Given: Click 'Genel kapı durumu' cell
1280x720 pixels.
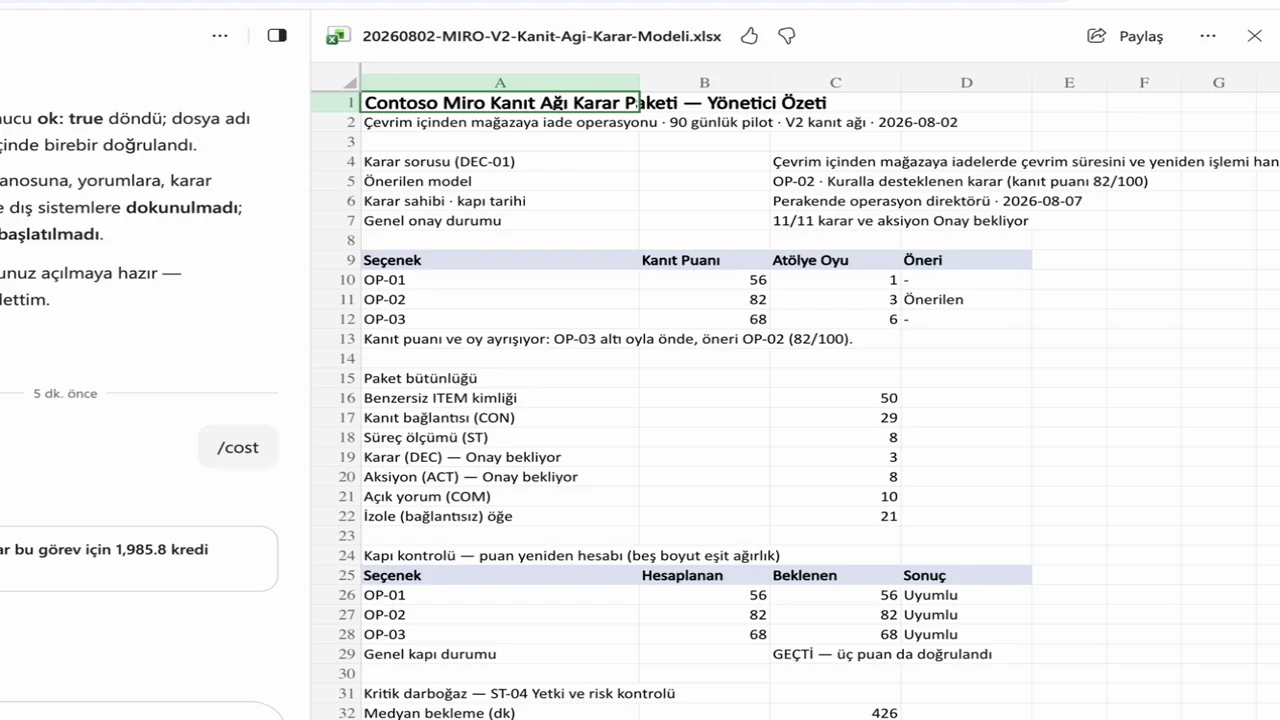Looking at the screenshot, I should (500, 654).
